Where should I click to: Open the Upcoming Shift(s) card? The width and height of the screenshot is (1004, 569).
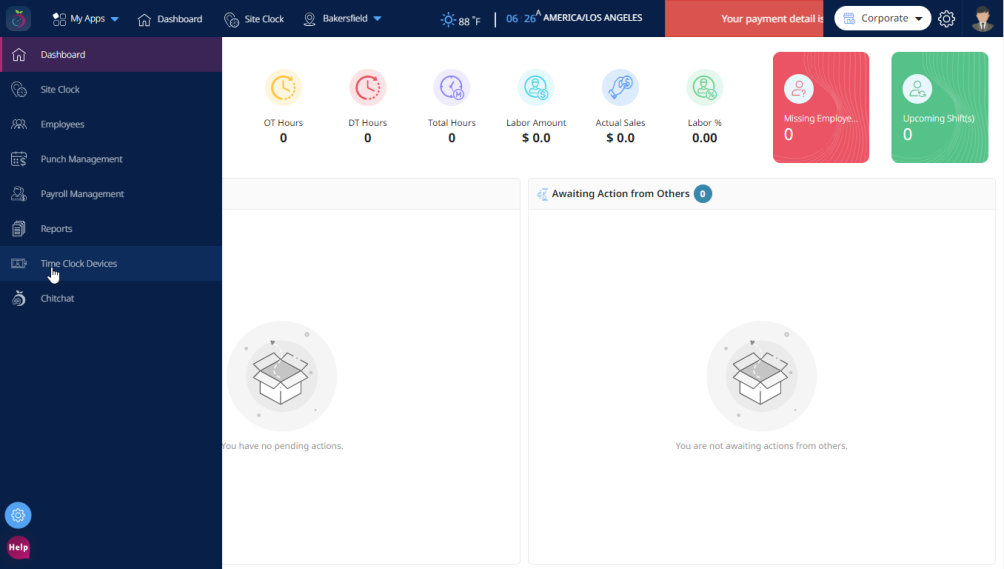coord(939,107)
